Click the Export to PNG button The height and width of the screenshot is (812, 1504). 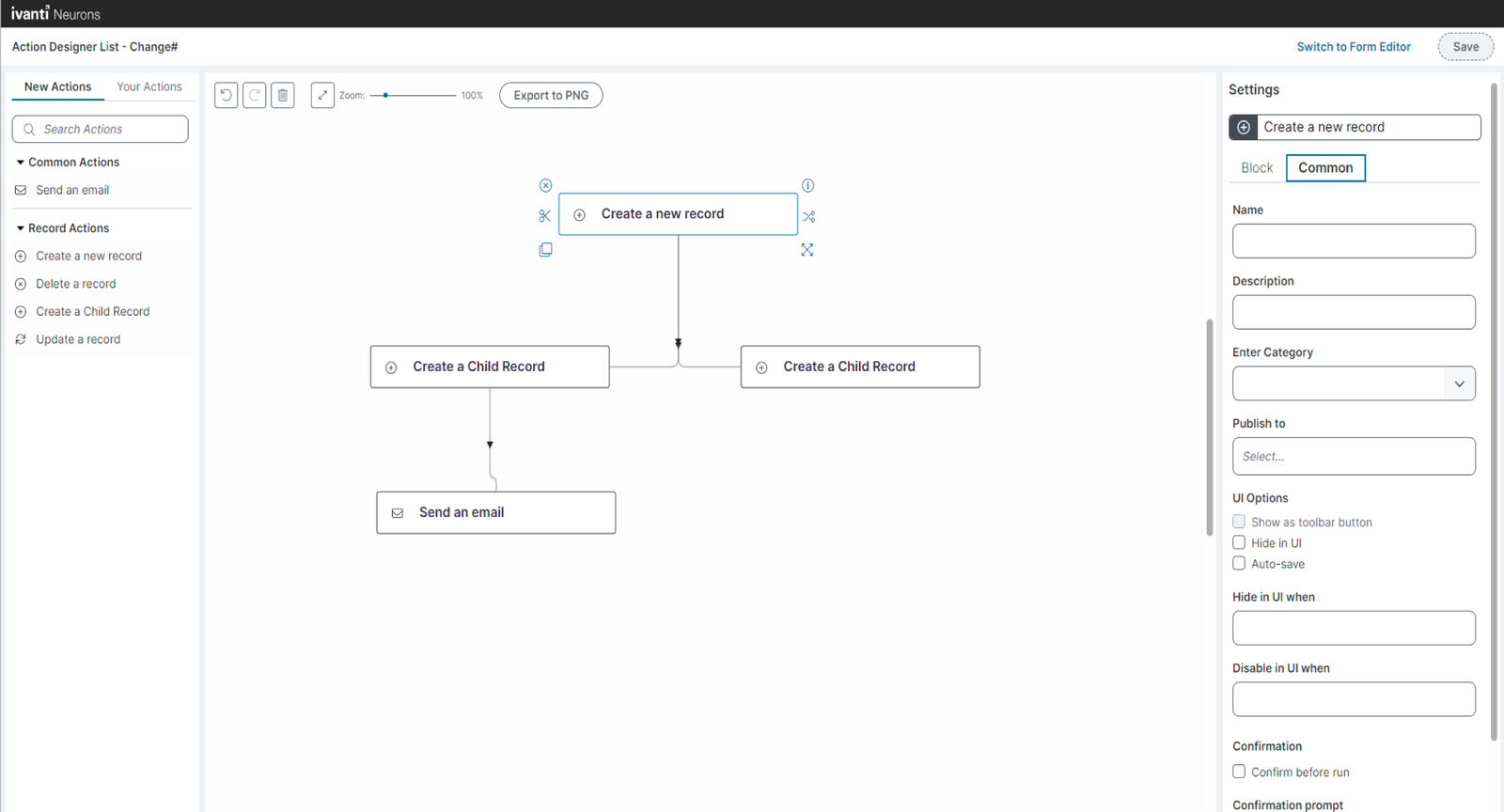pyautogui.click(x=551, y=95)
